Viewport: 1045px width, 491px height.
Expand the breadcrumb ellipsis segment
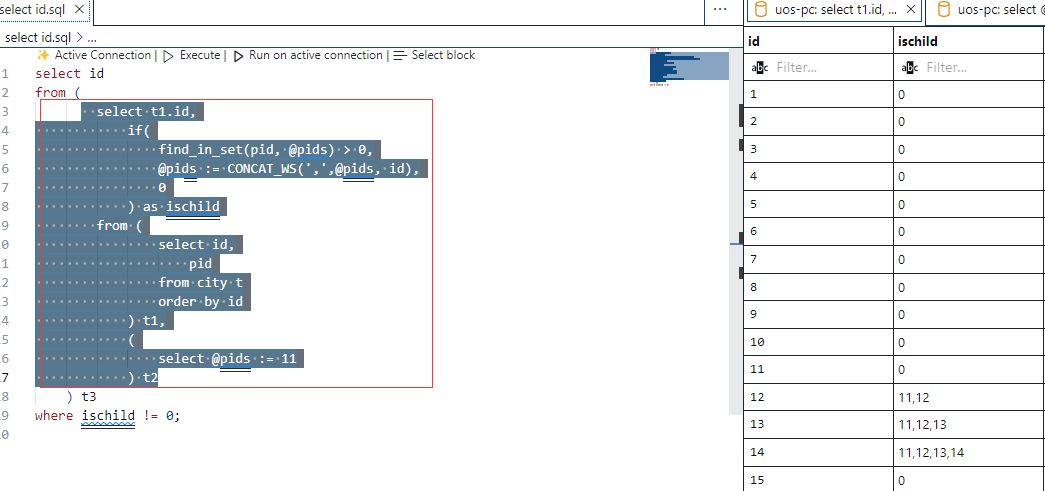(x=92, y=38)
